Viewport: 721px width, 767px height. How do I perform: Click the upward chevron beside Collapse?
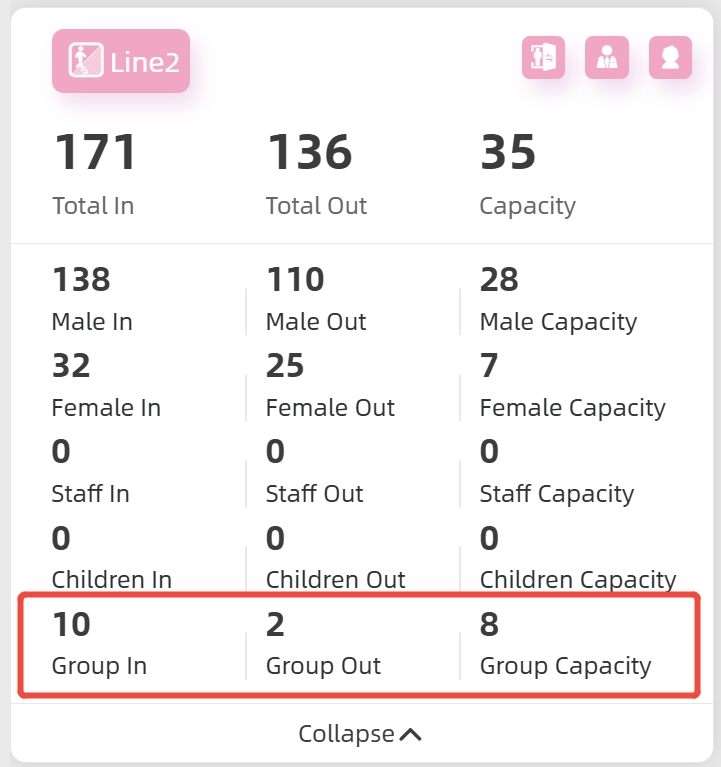point(410,735)
